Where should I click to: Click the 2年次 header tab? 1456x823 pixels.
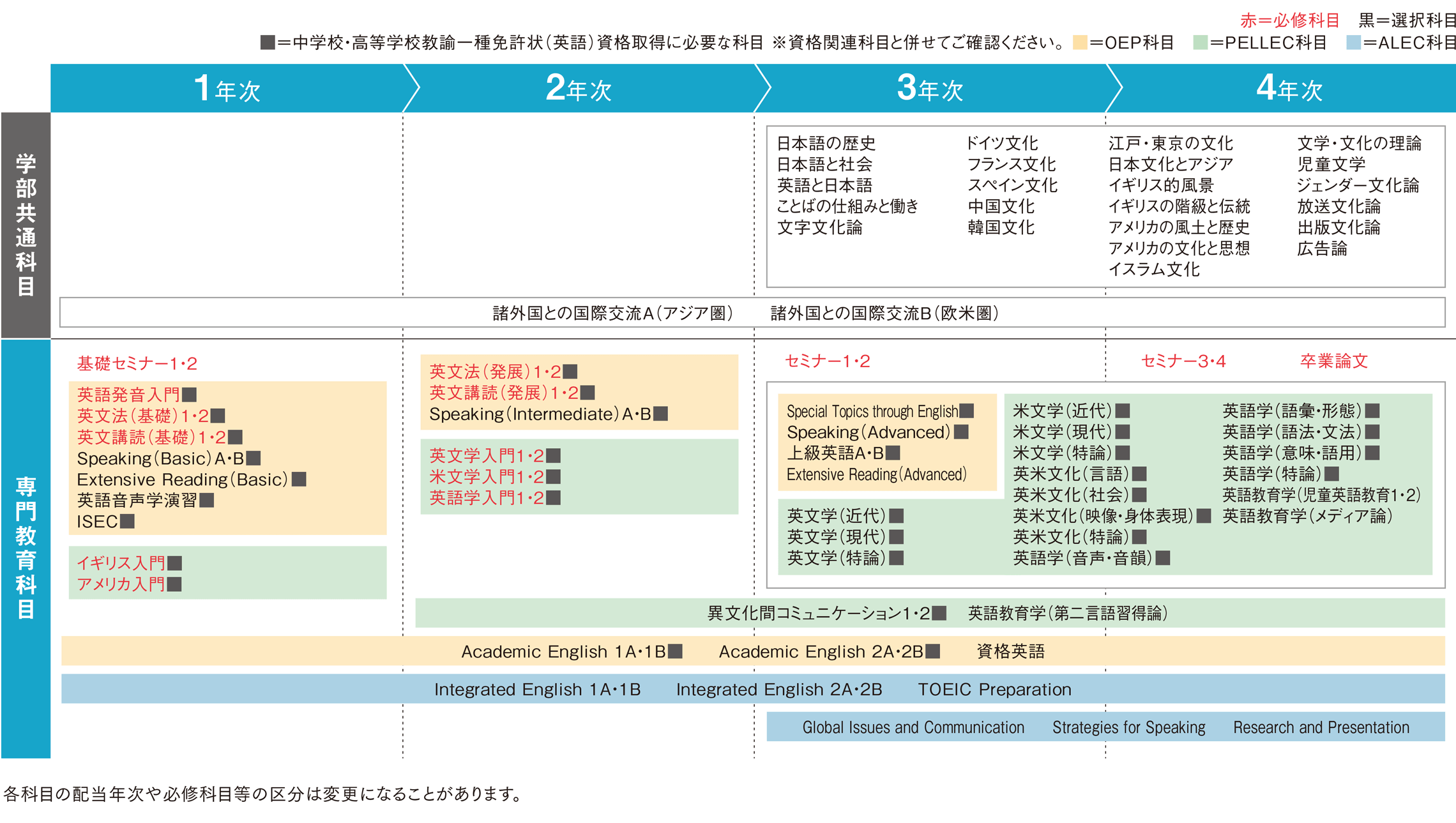578,88
